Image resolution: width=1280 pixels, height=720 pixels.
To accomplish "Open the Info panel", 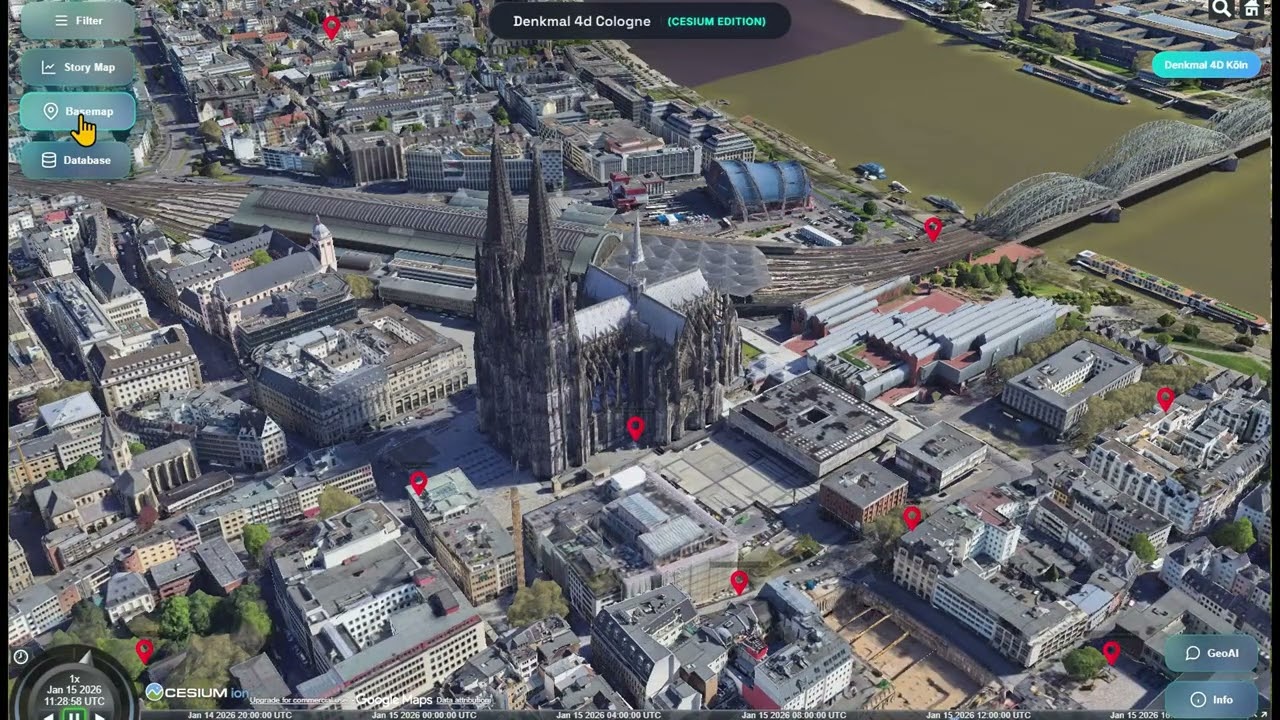I will pyautogui.click(x=1211, y=700).
